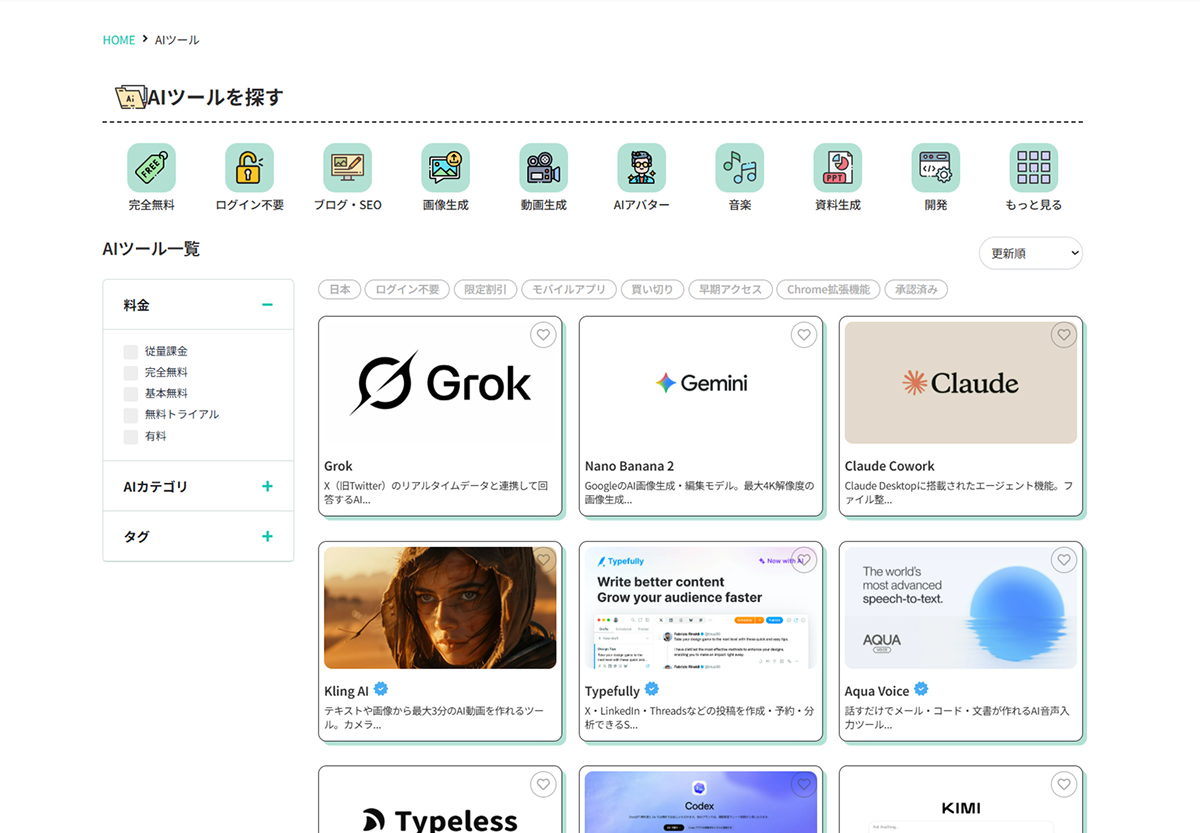Open the 更新順 sort dropdown
The width and height of the screenshot is (1200, 833).
tap(1031, 254)
